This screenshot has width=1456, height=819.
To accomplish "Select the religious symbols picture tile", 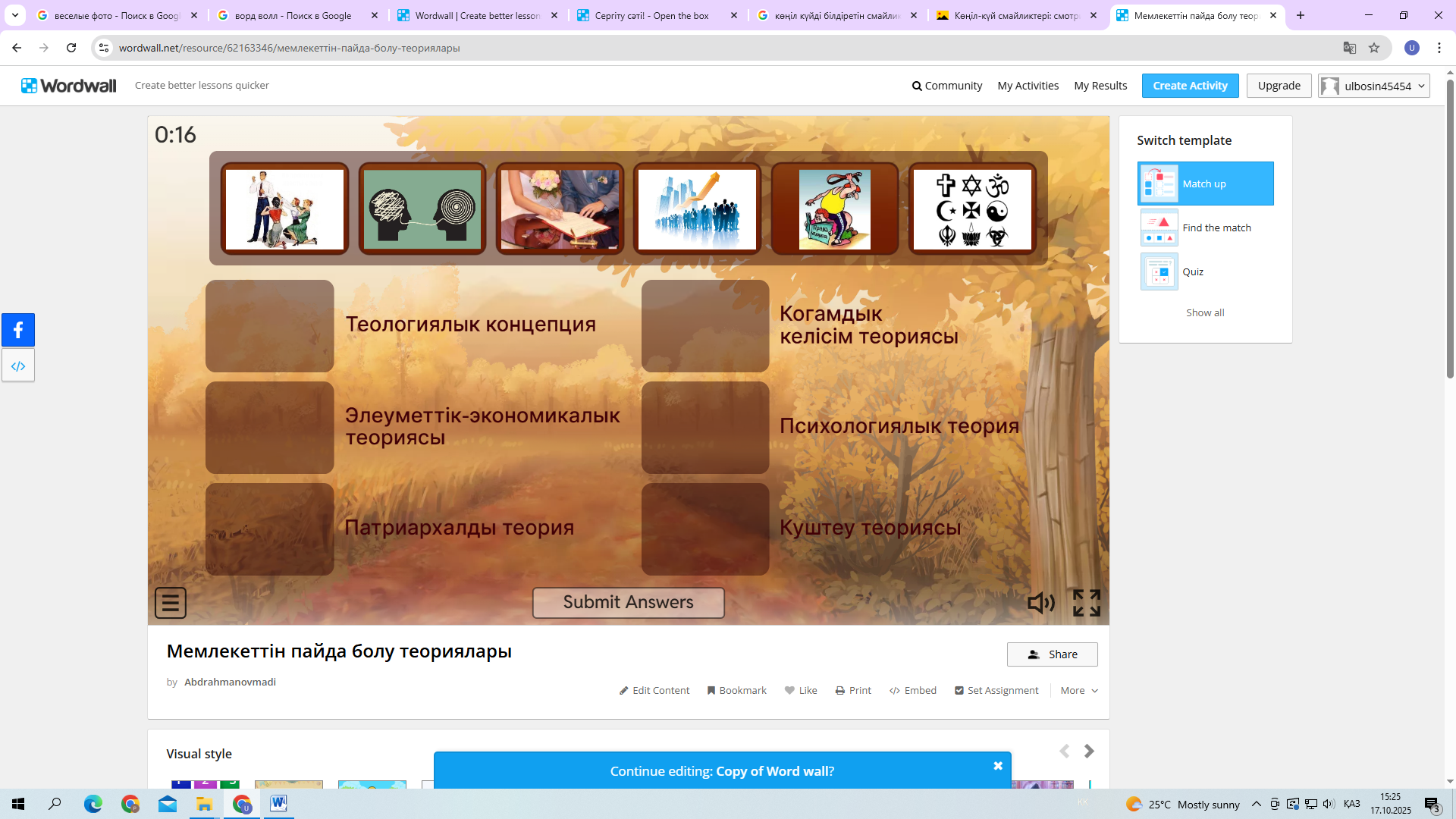I will pyautogui.click(x=972, y=209).
